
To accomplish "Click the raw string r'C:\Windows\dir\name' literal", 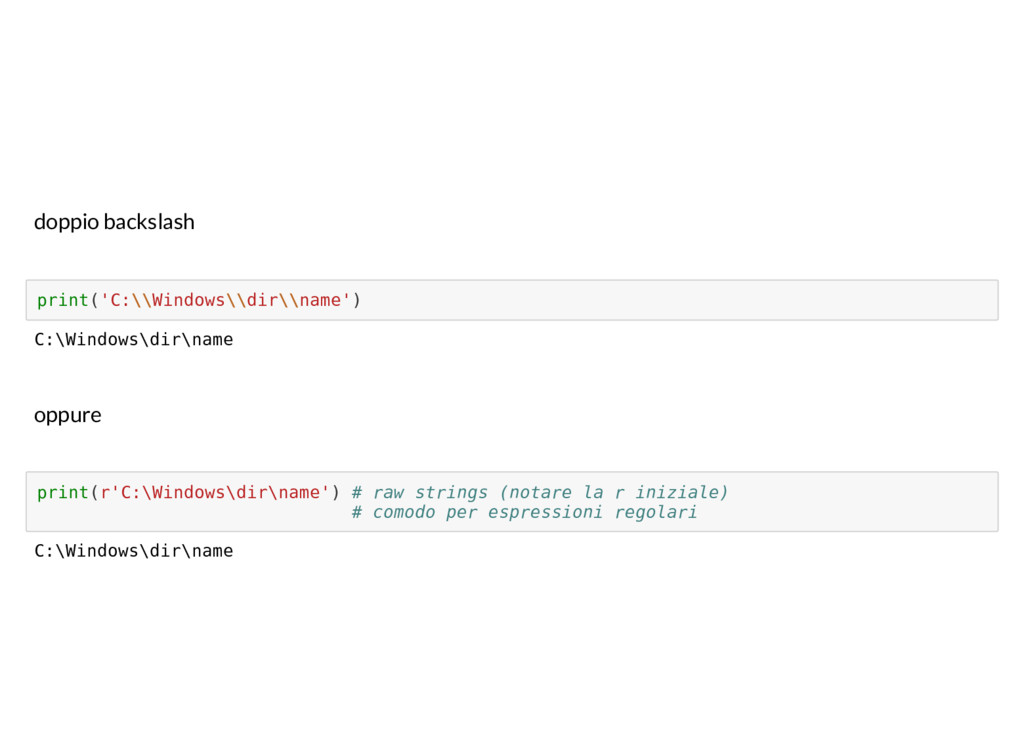I will pos(215,492).
